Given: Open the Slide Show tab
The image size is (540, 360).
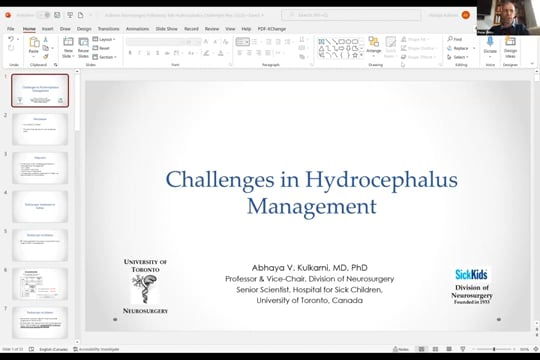Looking at the screenshot, I should [166, 29].
